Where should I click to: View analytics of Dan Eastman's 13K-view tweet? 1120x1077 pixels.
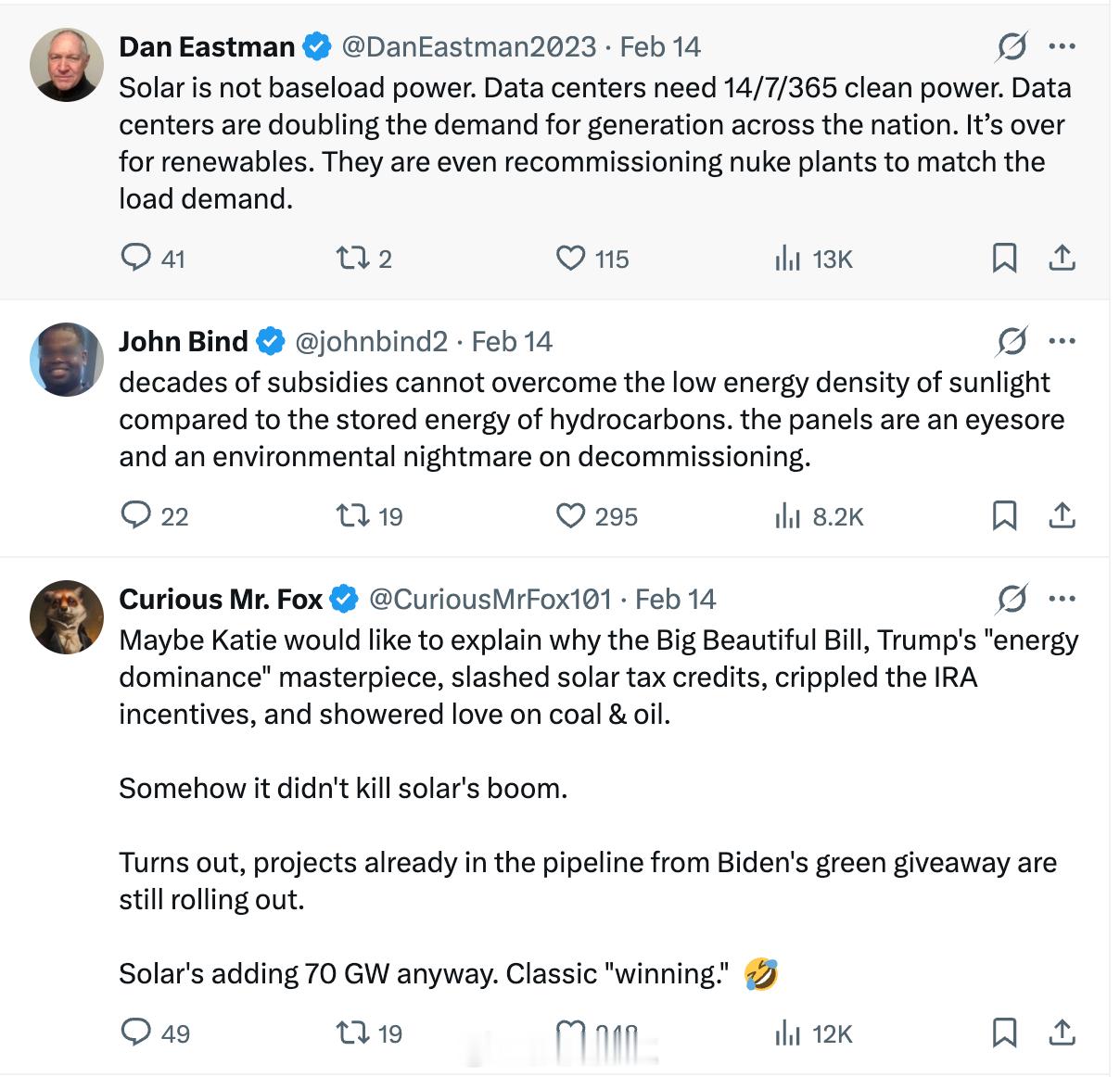(x=788, y=258)
